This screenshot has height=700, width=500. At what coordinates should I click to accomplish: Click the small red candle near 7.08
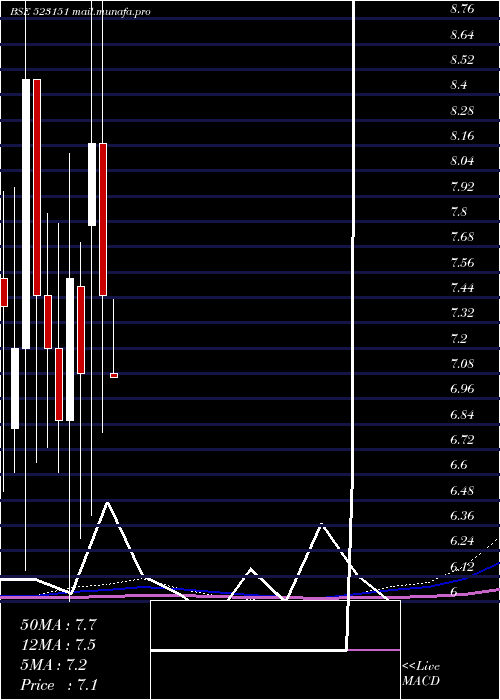click(114, 375)
